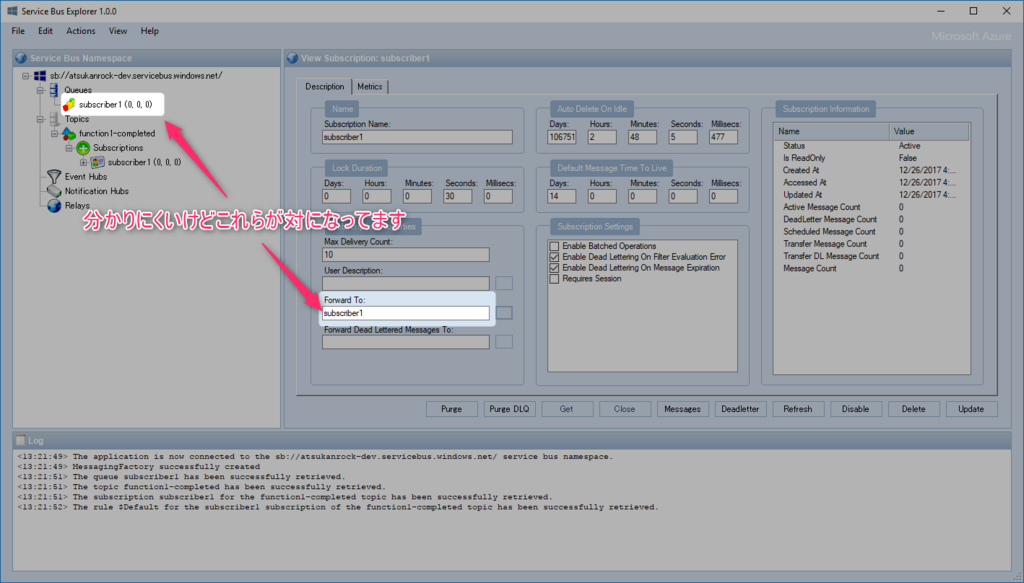Click Auto Delete On Idle Minutes field
1024x583 pixels.
tap(643, 137)
